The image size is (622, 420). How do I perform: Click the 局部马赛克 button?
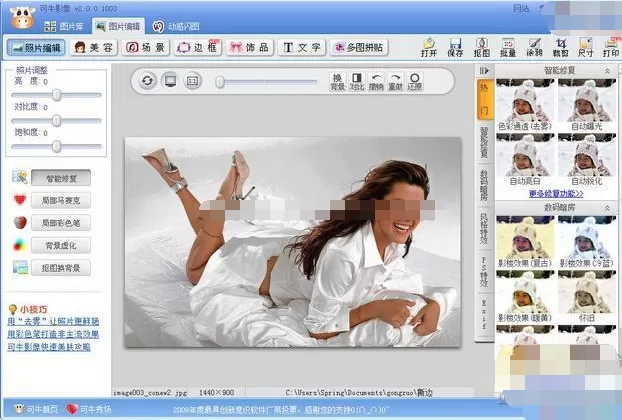tap(61, 201)
